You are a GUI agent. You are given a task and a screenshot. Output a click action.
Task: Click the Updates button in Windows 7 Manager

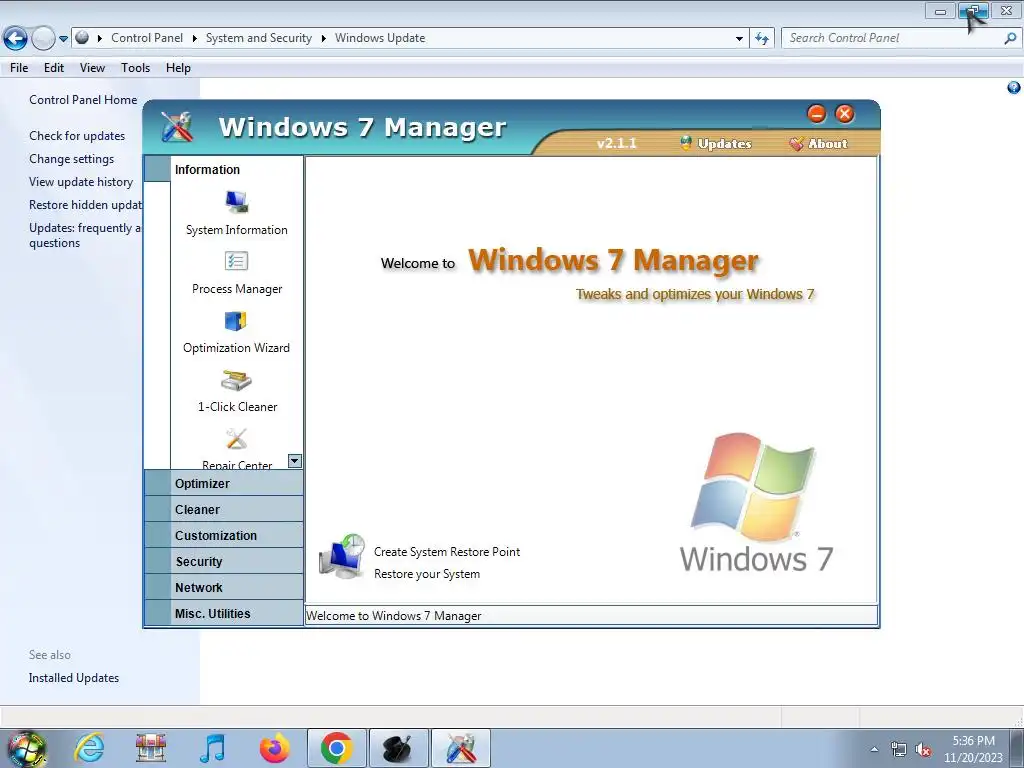click(716, 144)
